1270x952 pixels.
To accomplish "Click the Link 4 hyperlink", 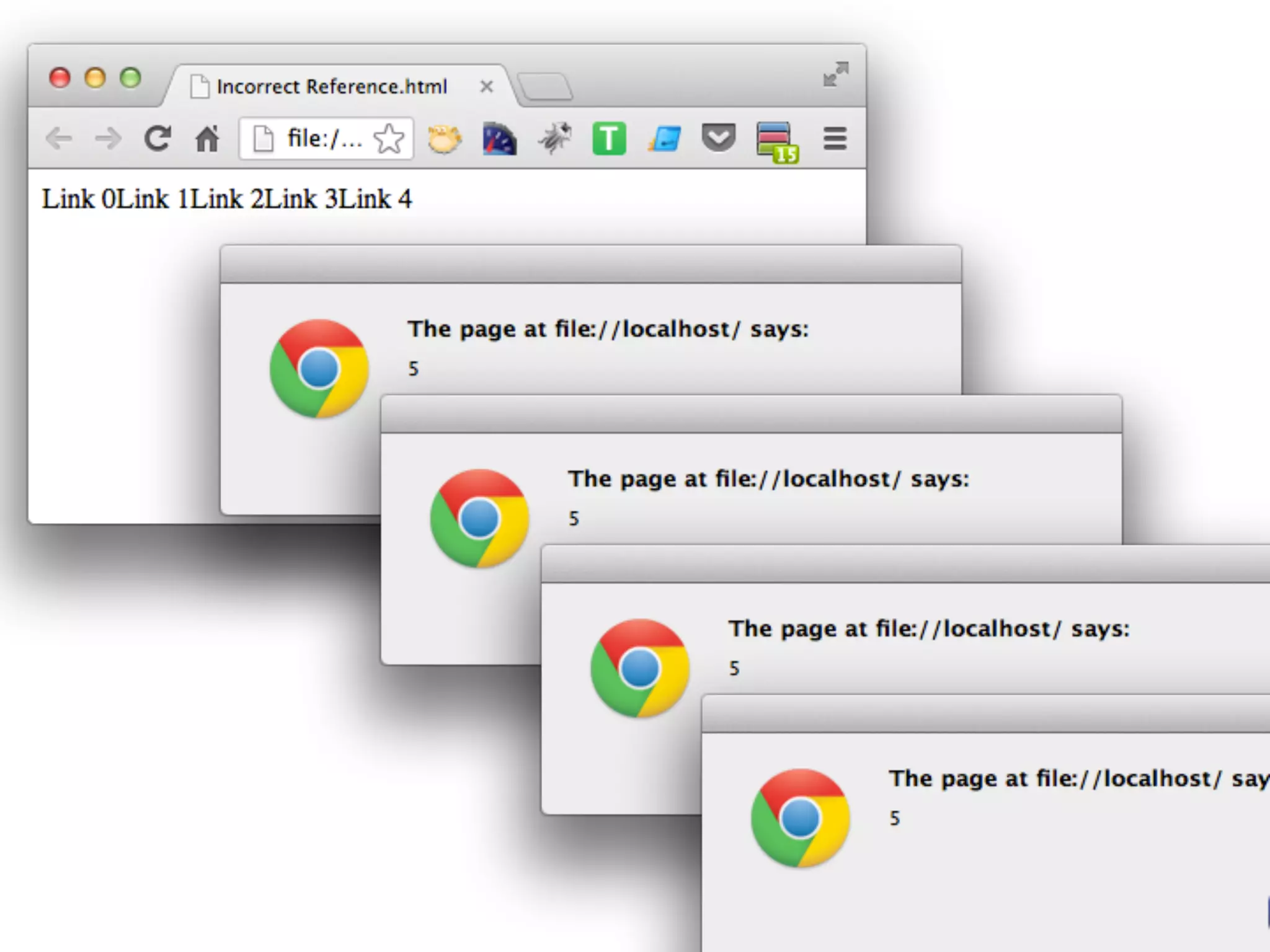I will coord(375,199).
